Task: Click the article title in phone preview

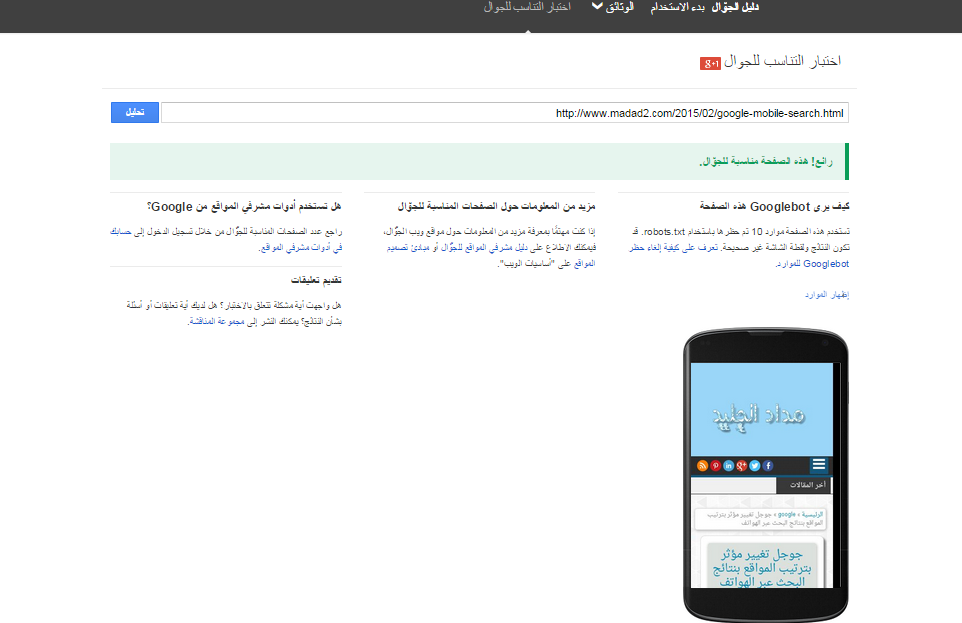Action: [x=761, y=568]
